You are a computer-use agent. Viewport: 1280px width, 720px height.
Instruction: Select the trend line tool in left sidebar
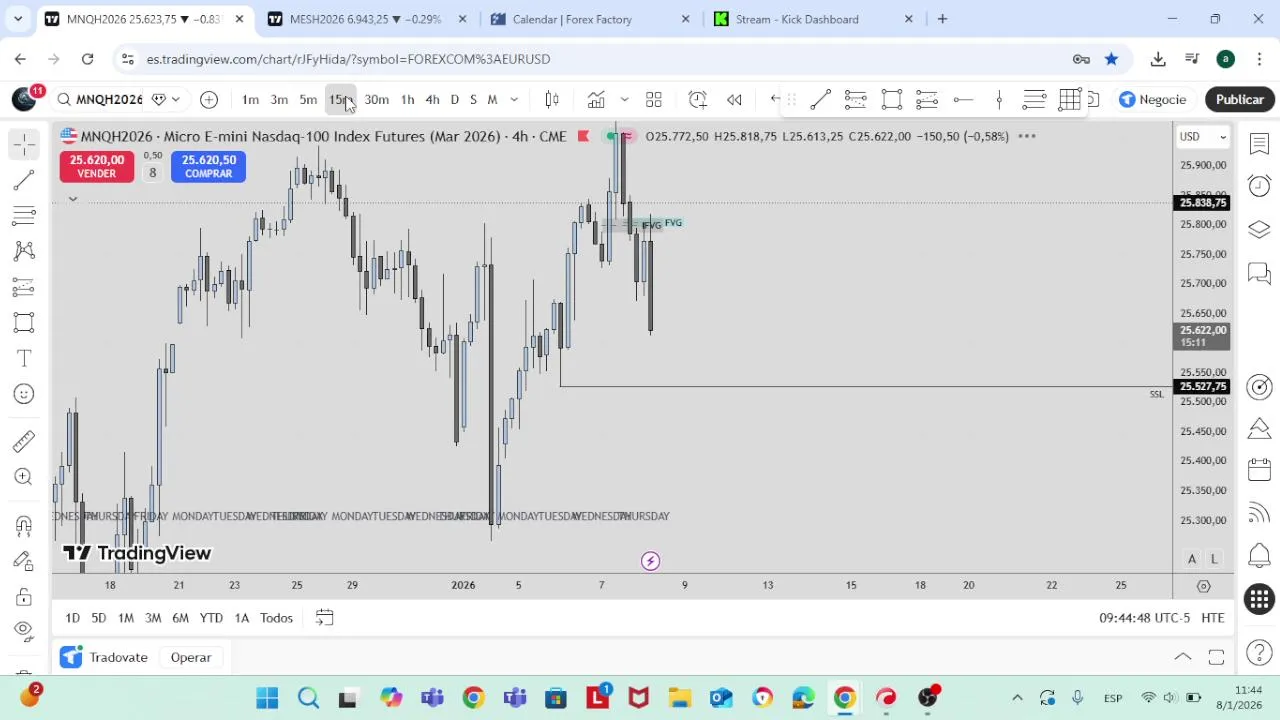click(24, 180)
